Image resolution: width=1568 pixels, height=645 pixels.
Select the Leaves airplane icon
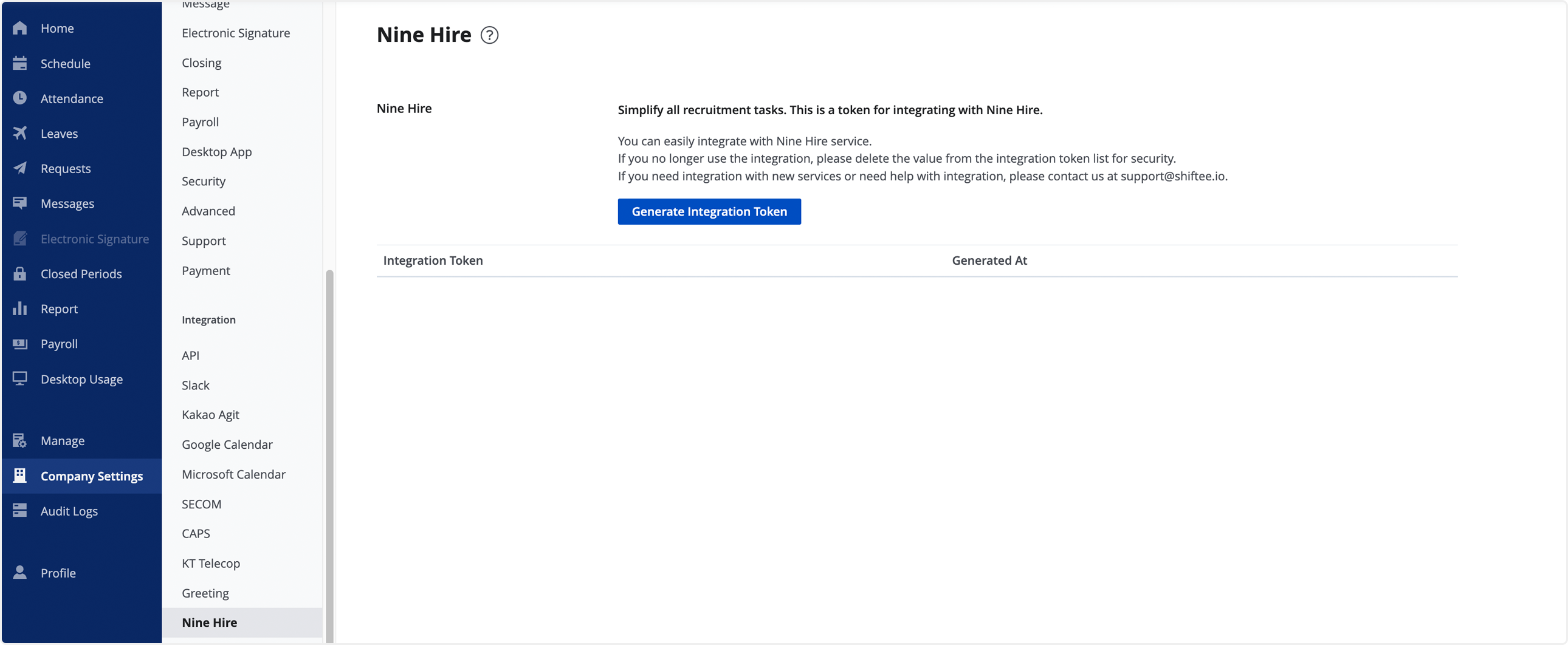(19, 133)
